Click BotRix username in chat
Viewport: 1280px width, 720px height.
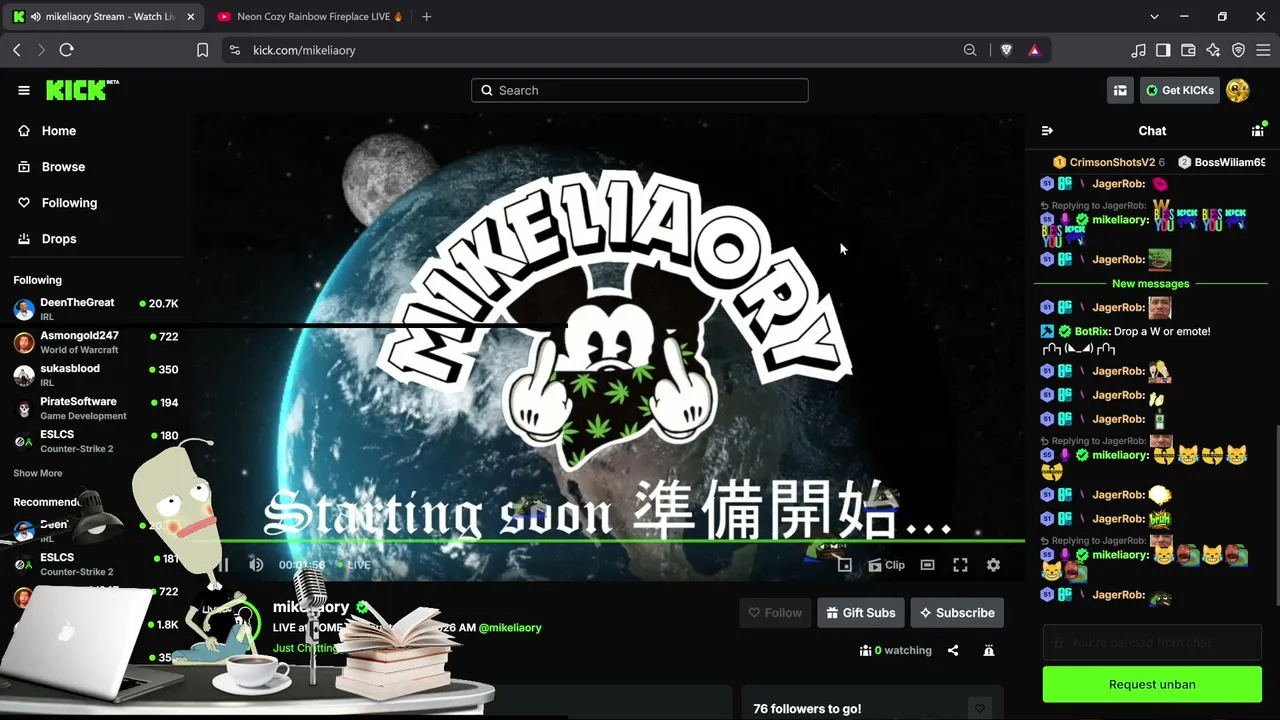pos(1092,331)
